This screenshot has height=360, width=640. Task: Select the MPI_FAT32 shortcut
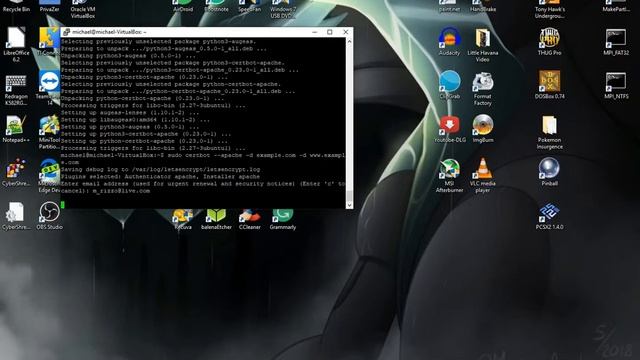[x=616, y=41]
